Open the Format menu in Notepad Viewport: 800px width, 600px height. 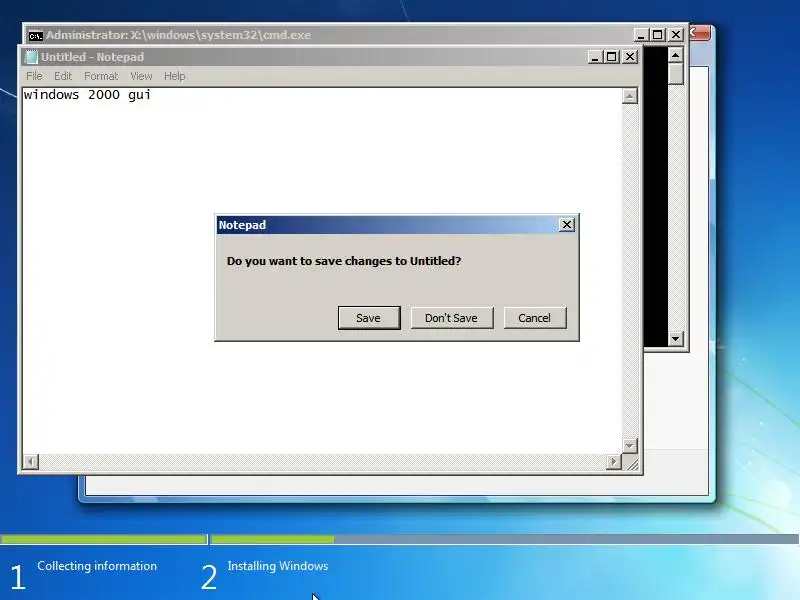click(101, 76)
